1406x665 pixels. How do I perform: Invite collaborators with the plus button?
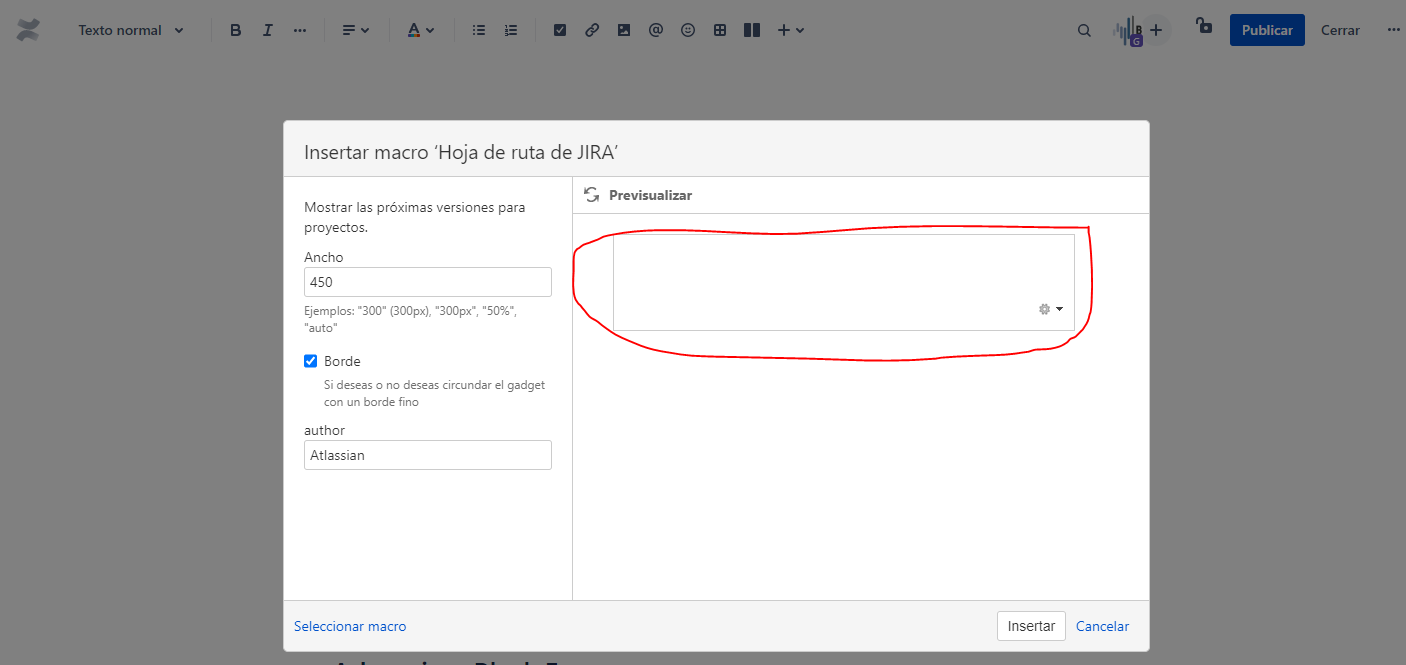coord(1156,30)
